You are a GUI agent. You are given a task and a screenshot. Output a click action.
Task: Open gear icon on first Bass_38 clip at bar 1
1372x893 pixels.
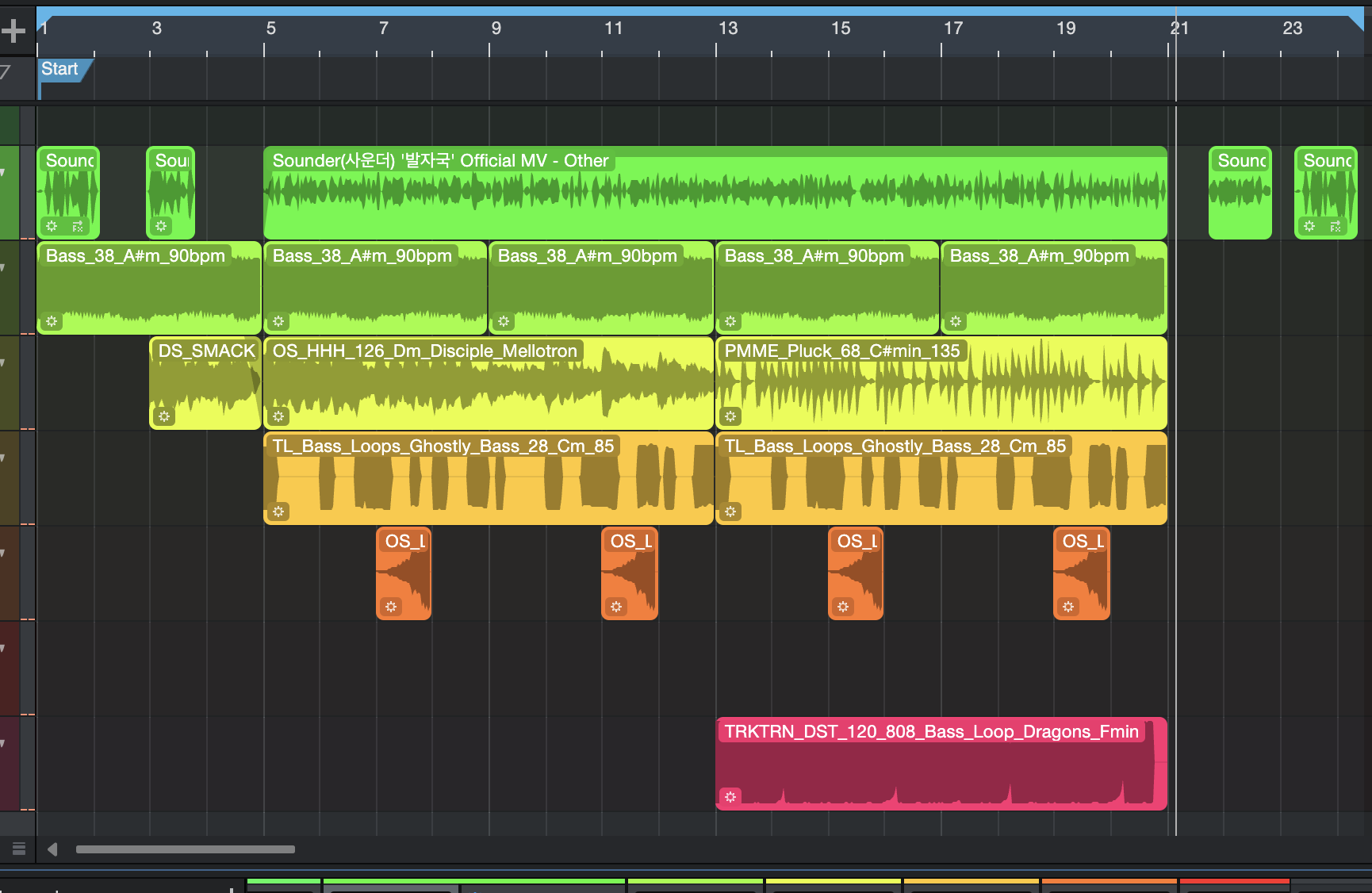52,321
